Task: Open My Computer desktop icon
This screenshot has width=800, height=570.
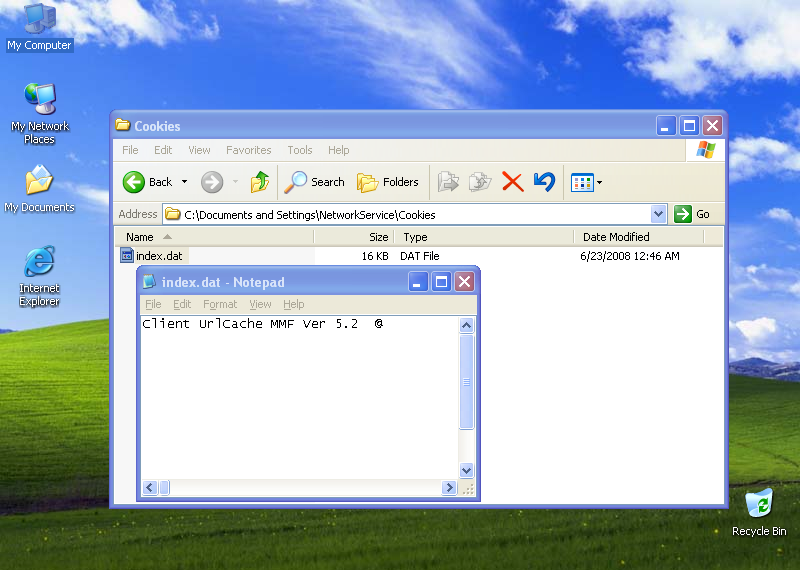Action: pyautogui.click(x=39, y=27)
